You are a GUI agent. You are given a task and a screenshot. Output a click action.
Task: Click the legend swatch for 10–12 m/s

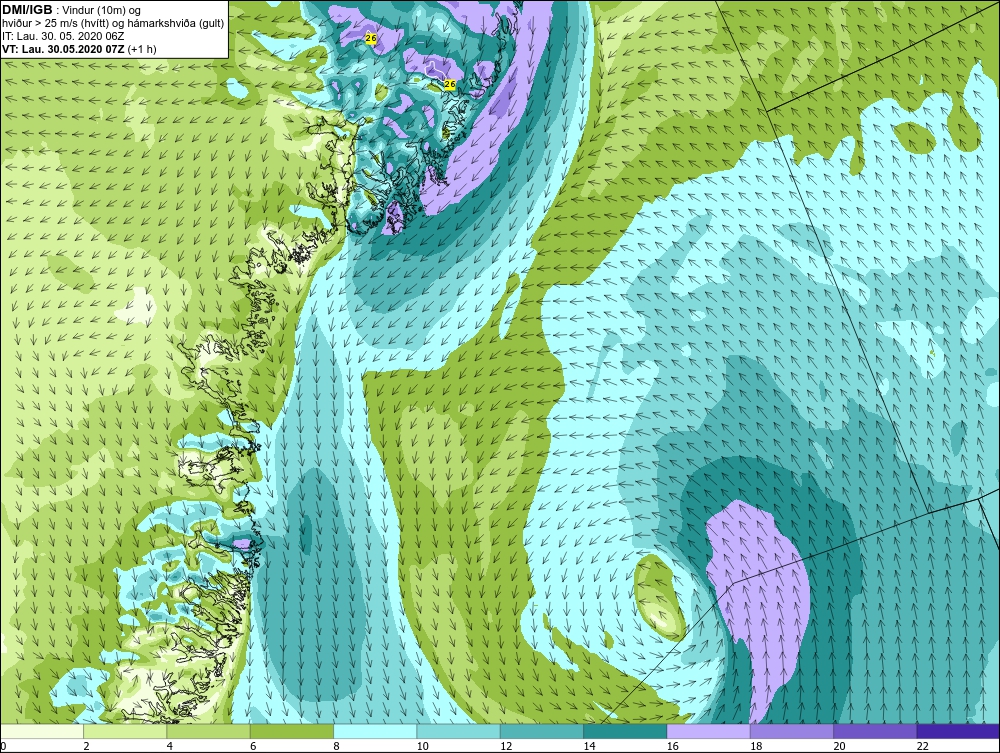[x=459, y=731]
